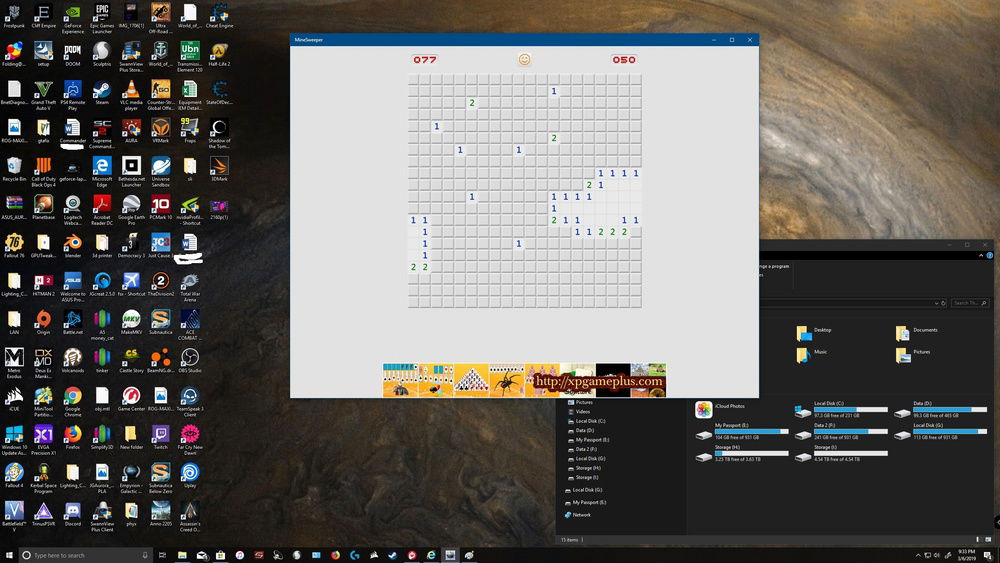Launch Firefox from the desktop
The height and width of the screenshot is (563, 1000).
coord(72,435)
